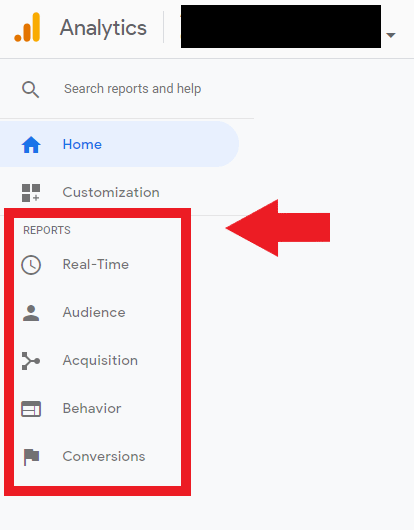This screenshot has height=530, width=414.
Task: Expand the Acquisition reports section
Action: (x=100, y=361)
